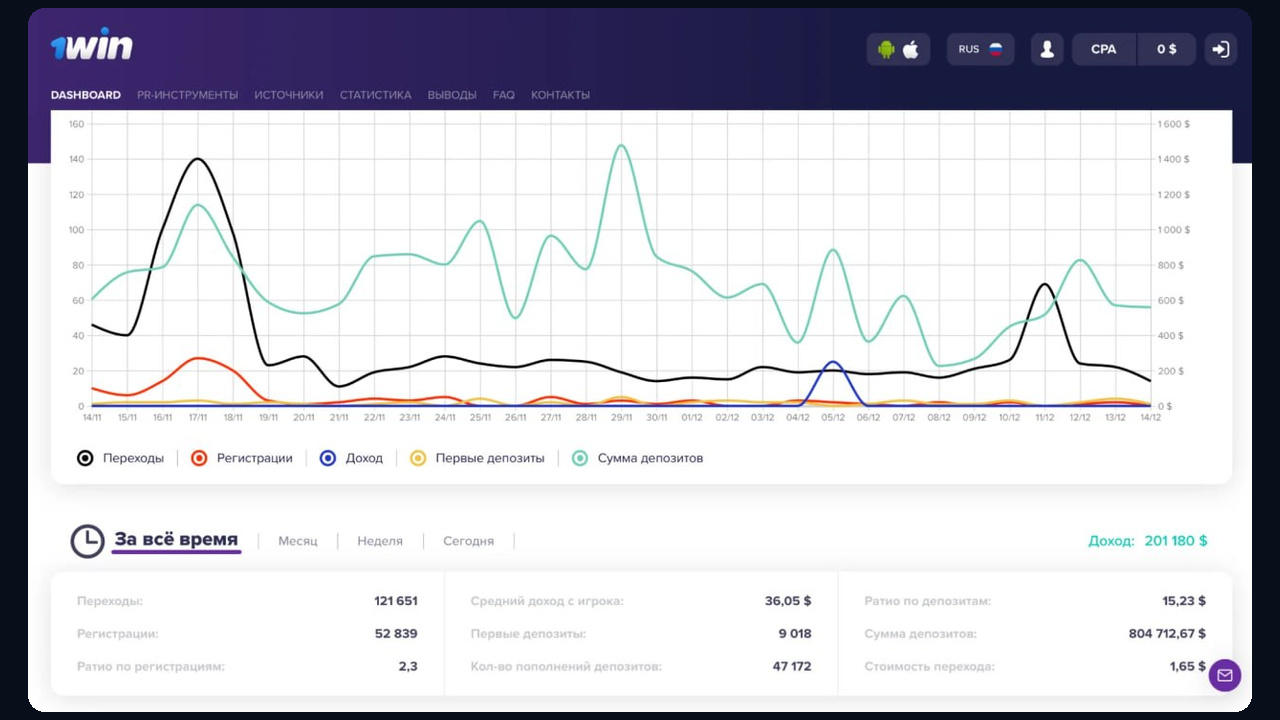Open the Android app download icon
Image resolution: width=1280 pixels, height=720 pixels.
pyautogui.click(x=886, y=49)
